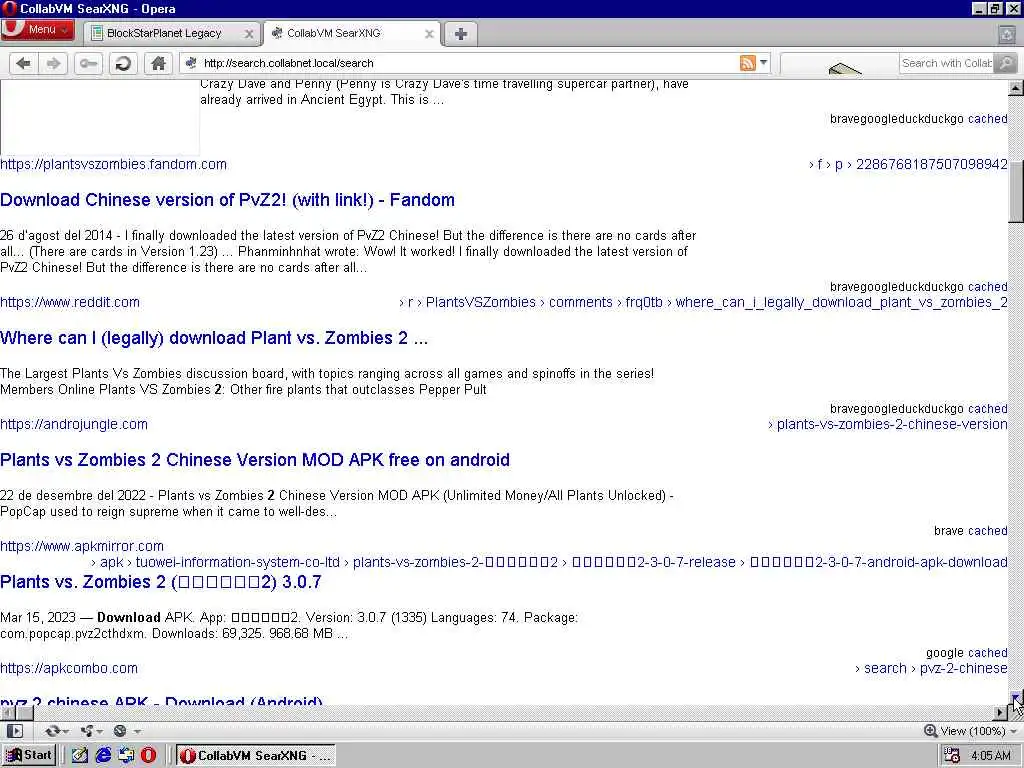Viewport: 1024px width, 768px height.
Task: Click apkmirror 'tuowei-information-system-co-ltd' breadcrumb path
Action: pyautogui.click(x=549, y=562)
